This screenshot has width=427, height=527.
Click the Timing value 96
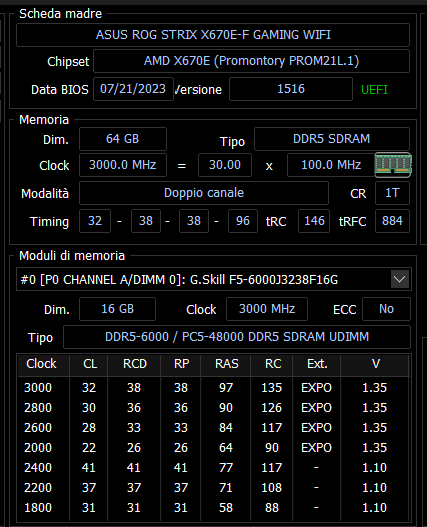243,221
